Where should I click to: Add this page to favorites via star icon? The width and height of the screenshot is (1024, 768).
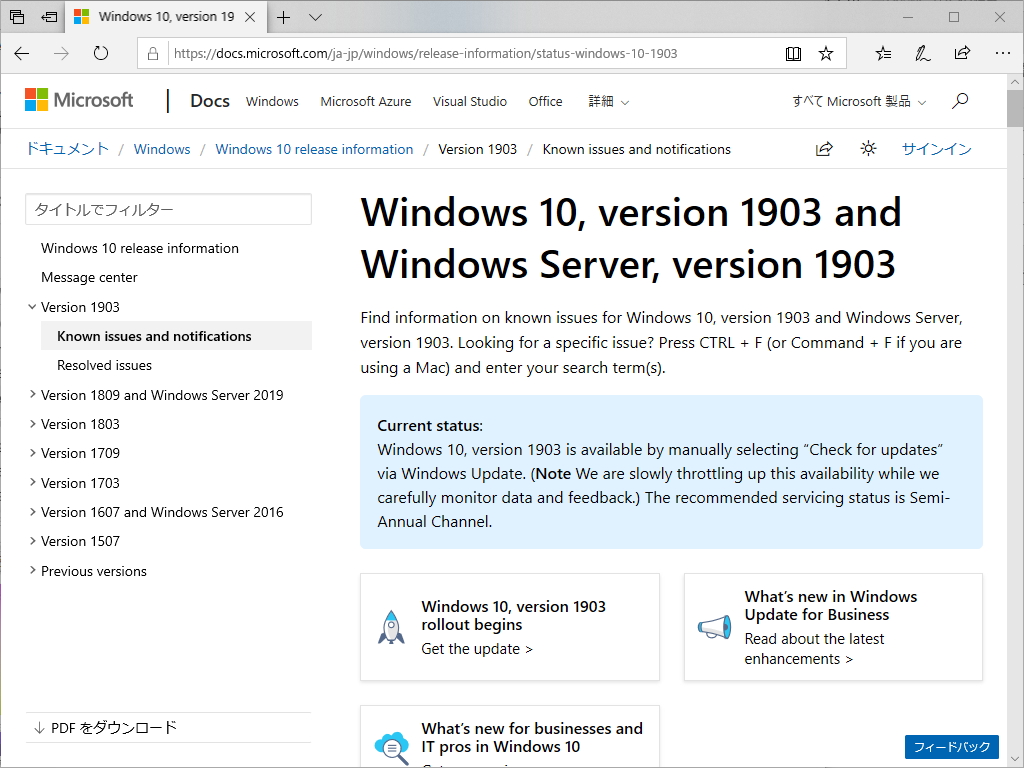click(x=827, y=53)
